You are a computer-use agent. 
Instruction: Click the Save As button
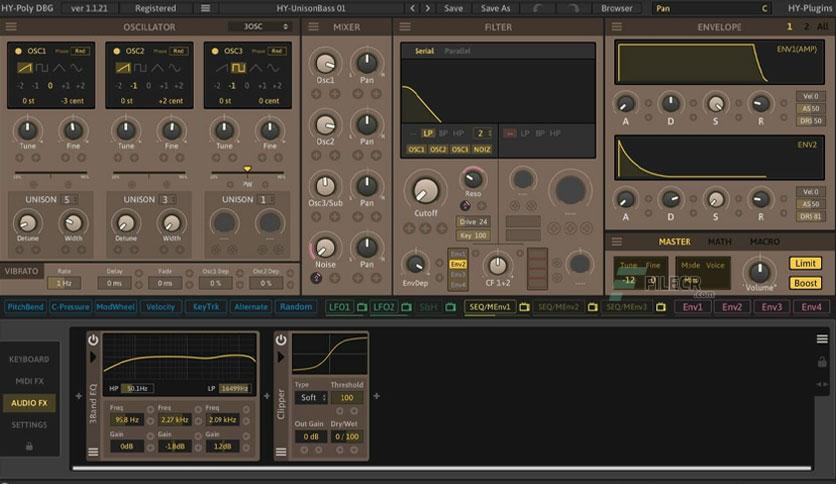495,8
